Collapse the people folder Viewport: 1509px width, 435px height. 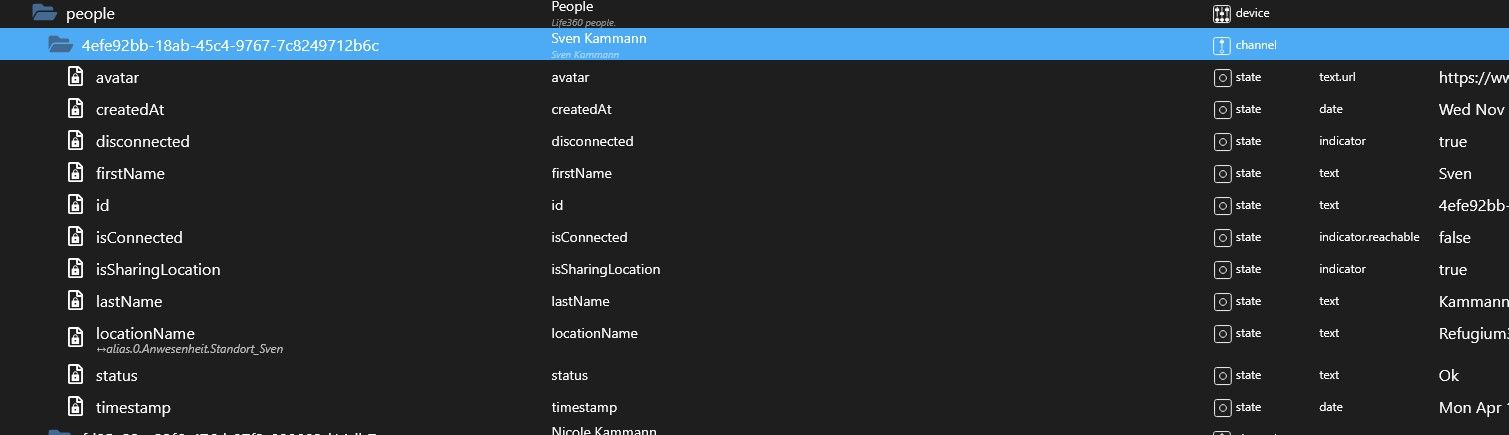point(43,14)
